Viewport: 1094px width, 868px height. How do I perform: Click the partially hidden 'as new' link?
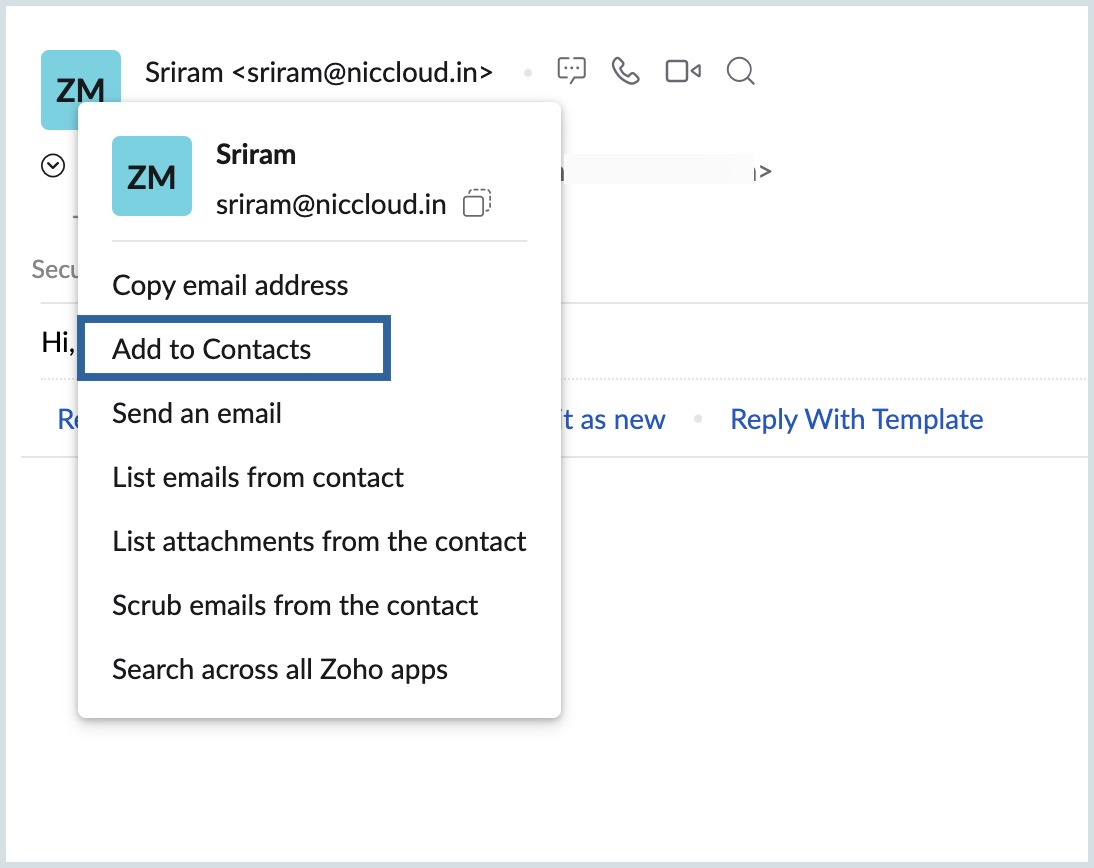614,419
